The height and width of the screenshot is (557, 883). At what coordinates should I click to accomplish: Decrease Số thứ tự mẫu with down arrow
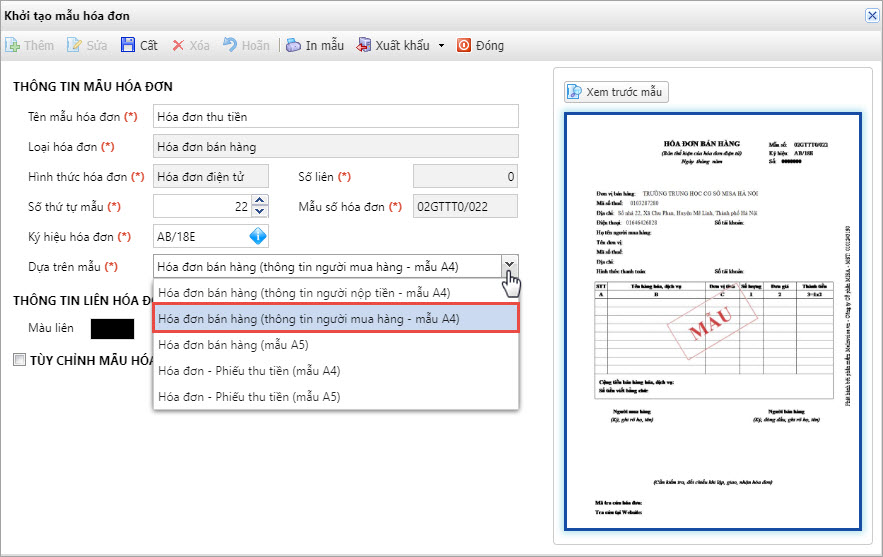(260, 212)
